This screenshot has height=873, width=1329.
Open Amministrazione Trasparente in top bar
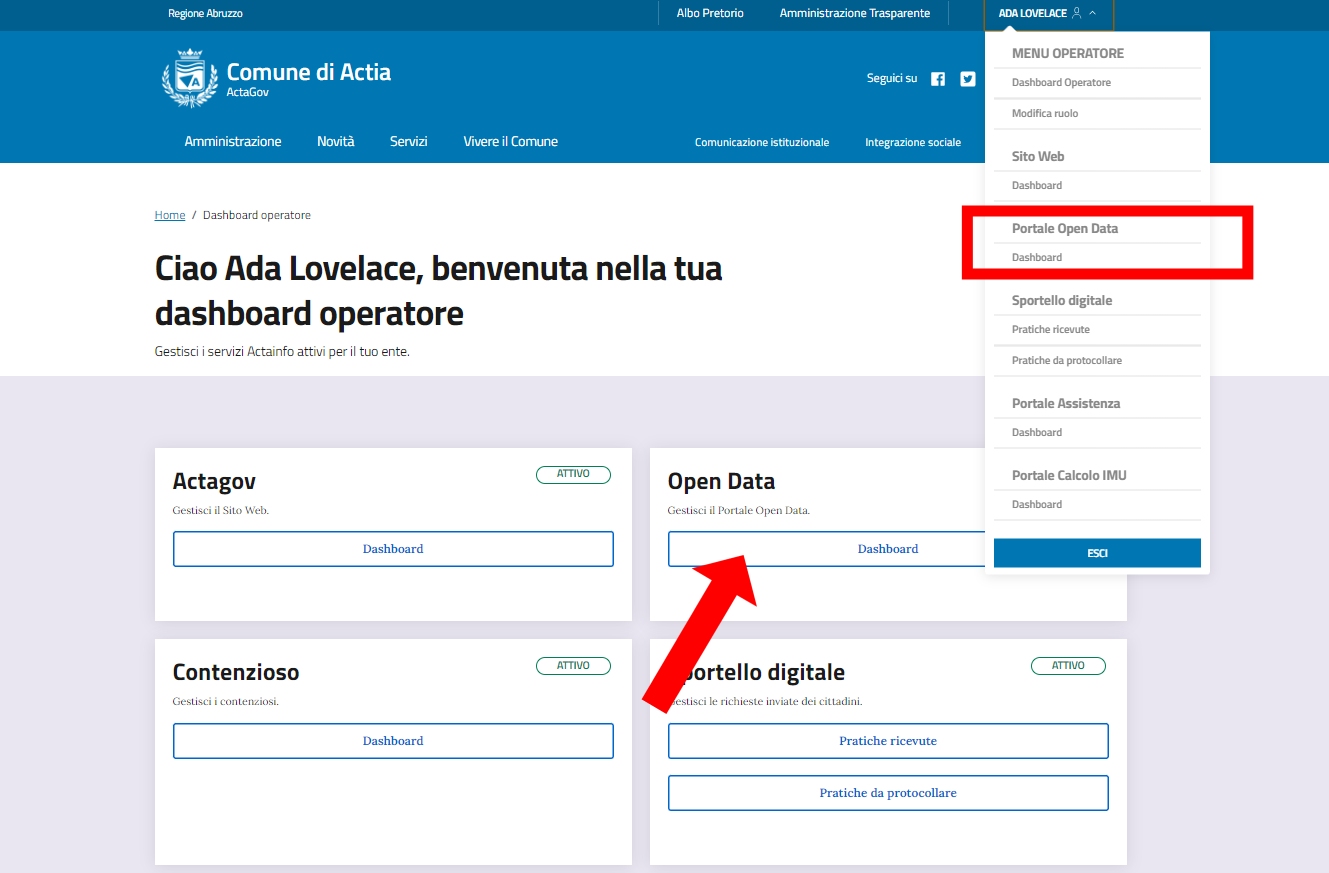pyautogui.click(x=854, y=14)
